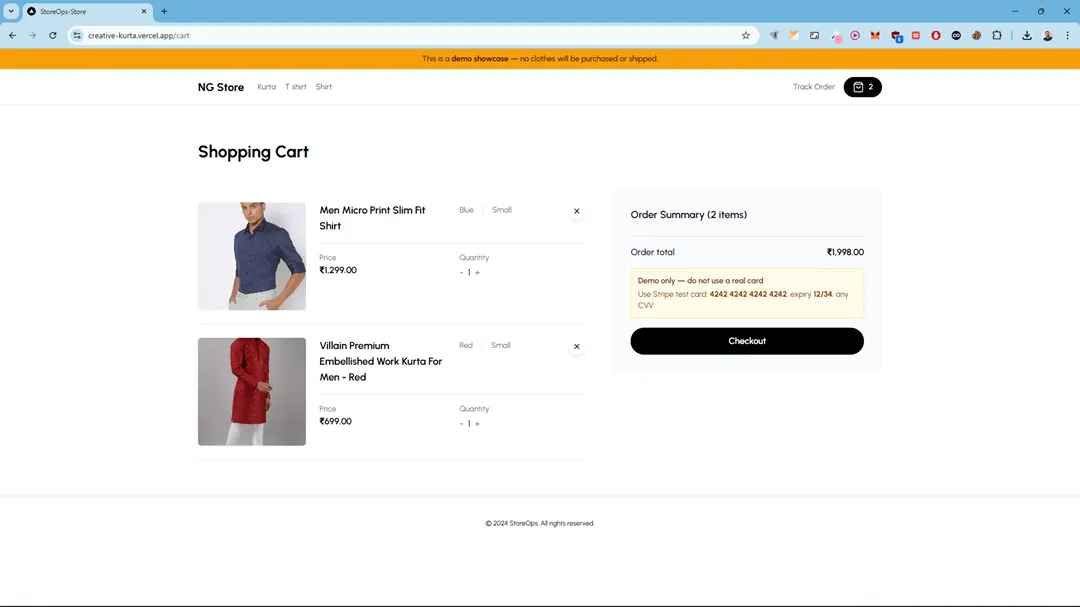Open the cart button showing 2 items
The image size is (1080, 607).
coord(862,87)
